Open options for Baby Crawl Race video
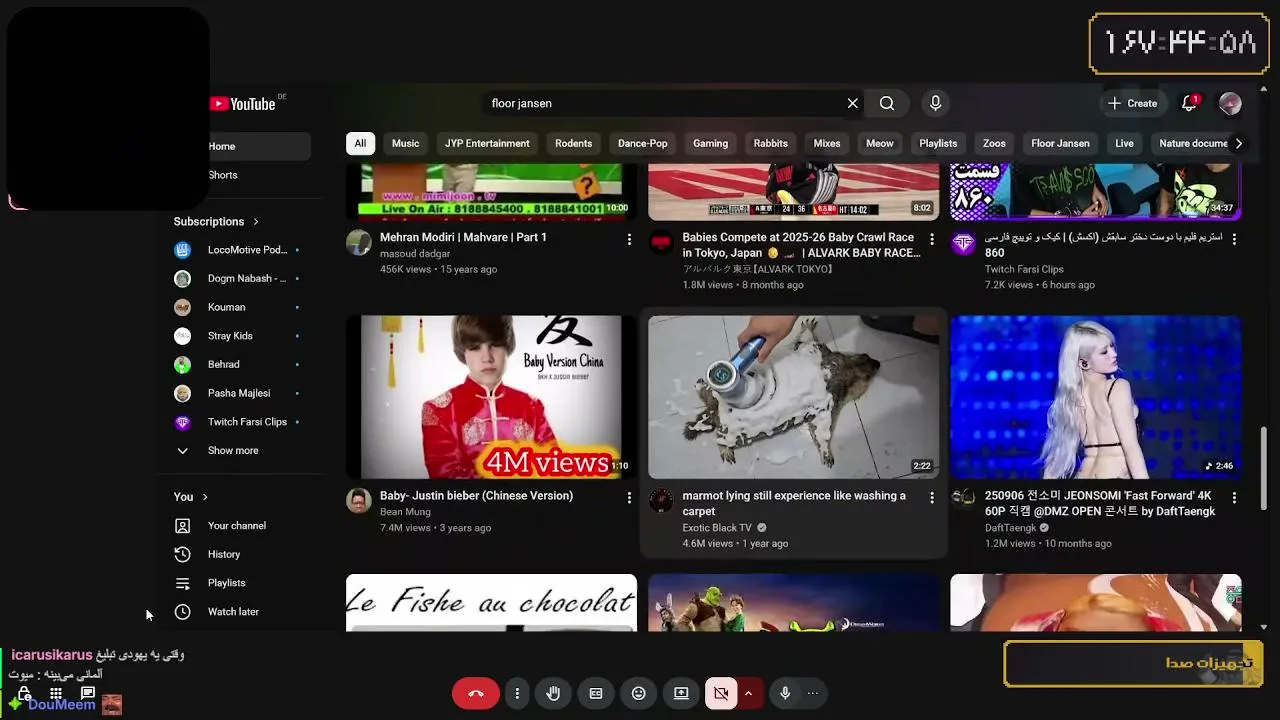The width and height of the screenshot is (1280, 720). click(x=932, y=239)
